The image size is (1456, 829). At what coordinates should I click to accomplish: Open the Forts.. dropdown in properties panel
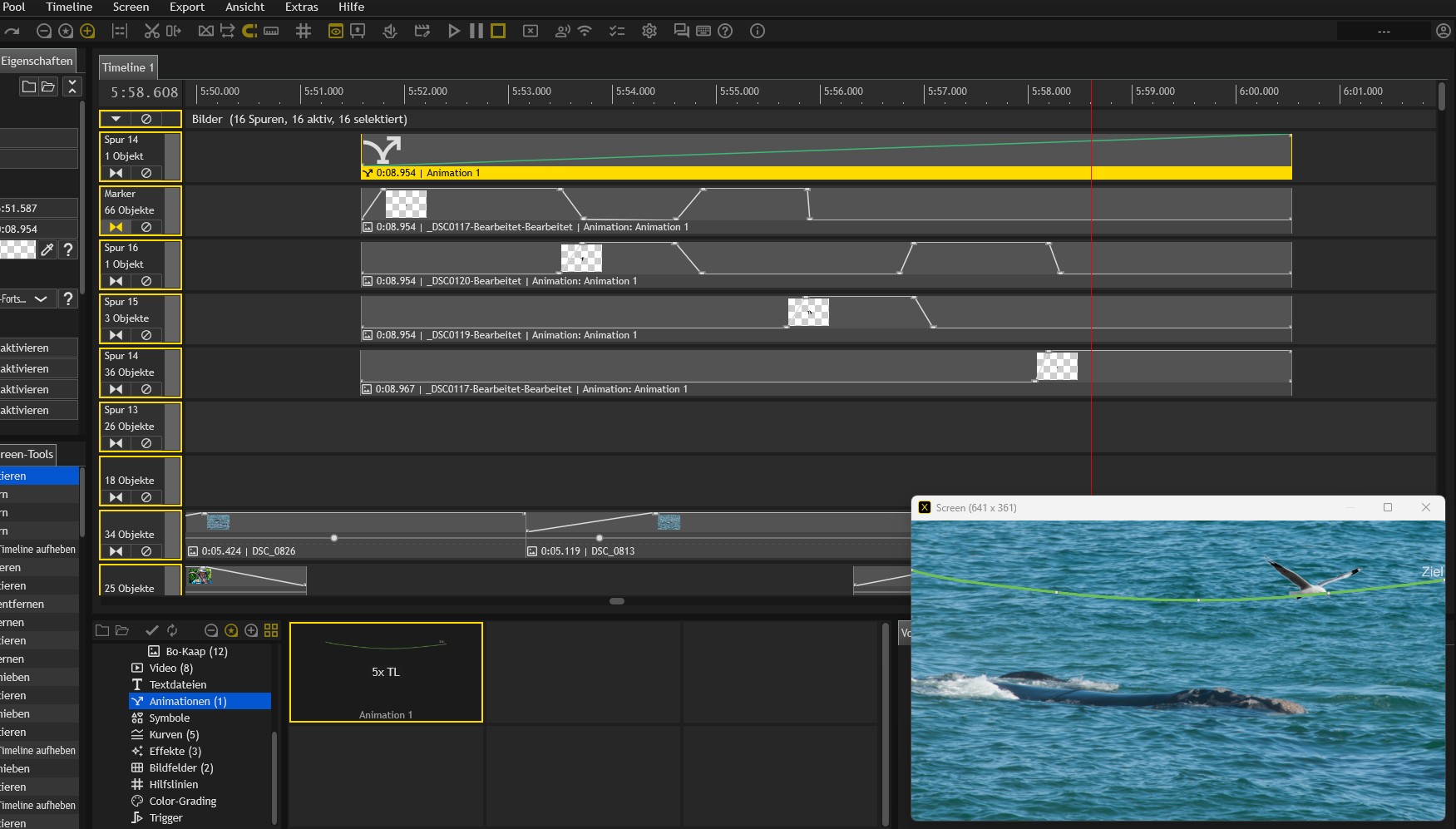(40, 299)
